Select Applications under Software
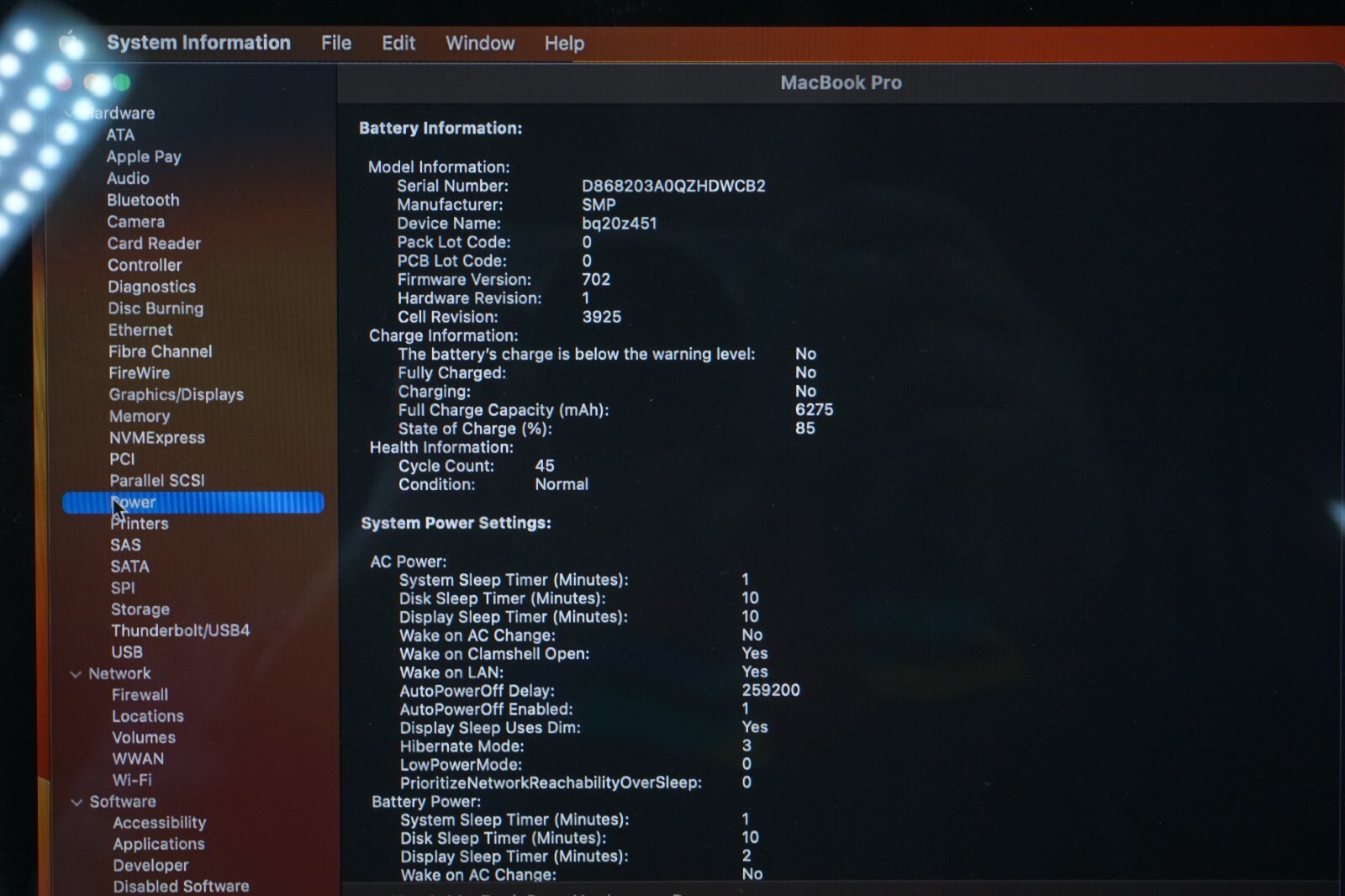1345x896 pixels. pyautogui.click(x=159, y=844)
